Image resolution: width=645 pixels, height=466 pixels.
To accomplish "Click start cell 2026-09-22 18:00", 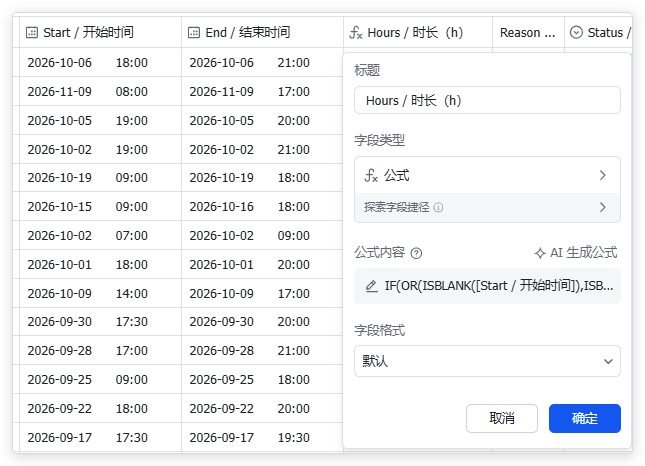I will pos(100,408).
